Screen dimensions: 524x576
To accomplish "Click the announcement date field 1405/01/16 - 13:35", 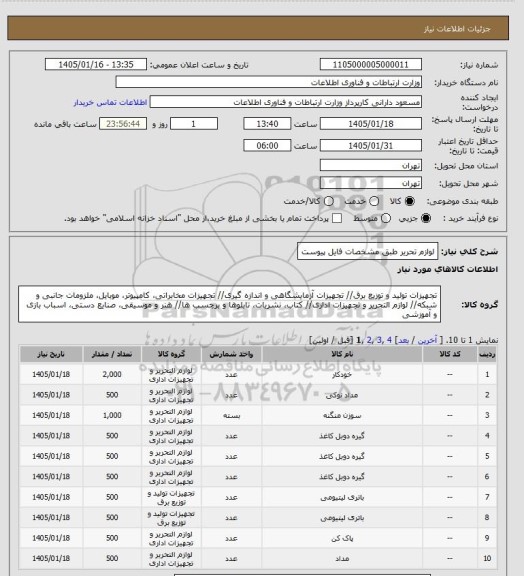I will point(96,65).
